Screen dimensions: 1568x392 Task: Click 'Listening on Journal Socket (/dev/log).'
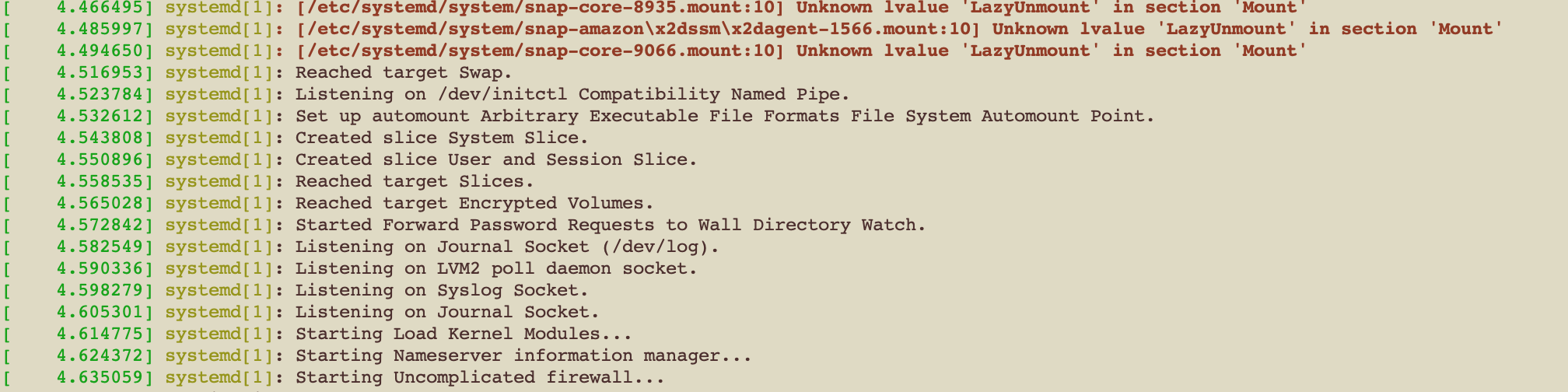pyautogui.click(x=507, y=247)
